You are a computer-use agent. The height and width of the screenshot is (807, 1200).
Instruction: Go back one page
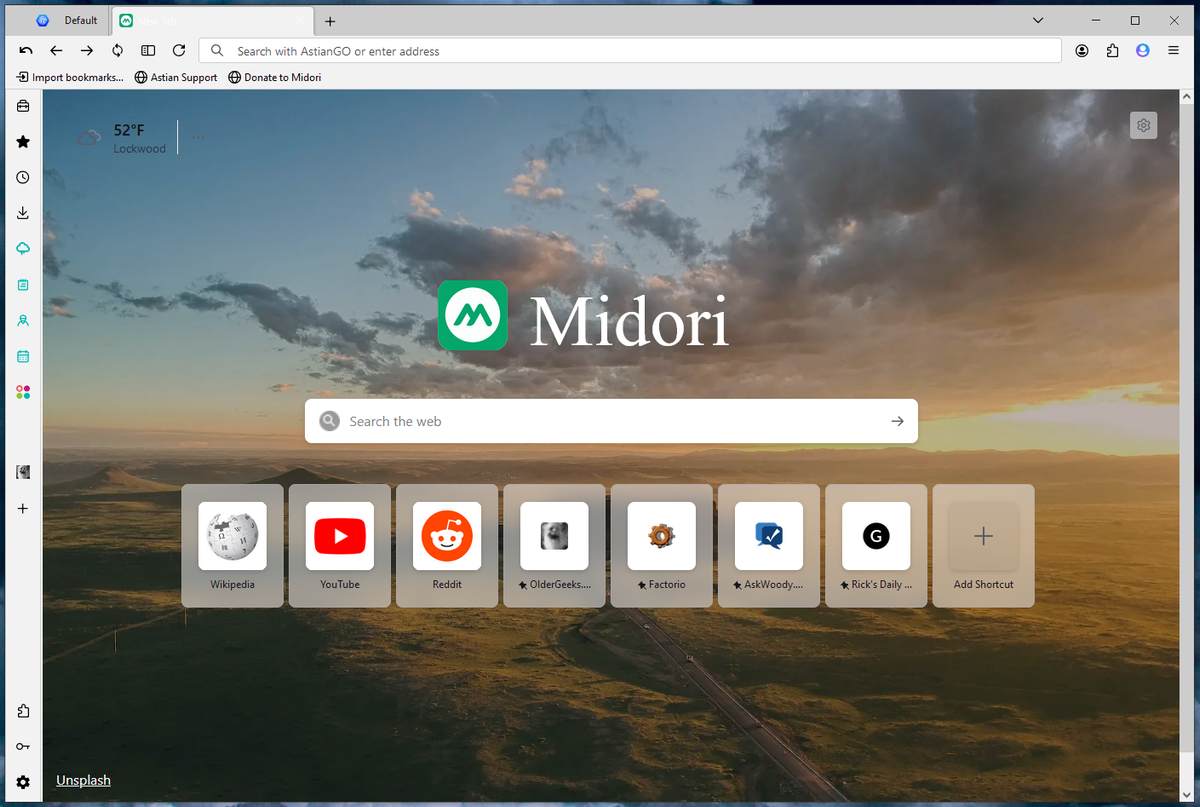pos(56,51)
